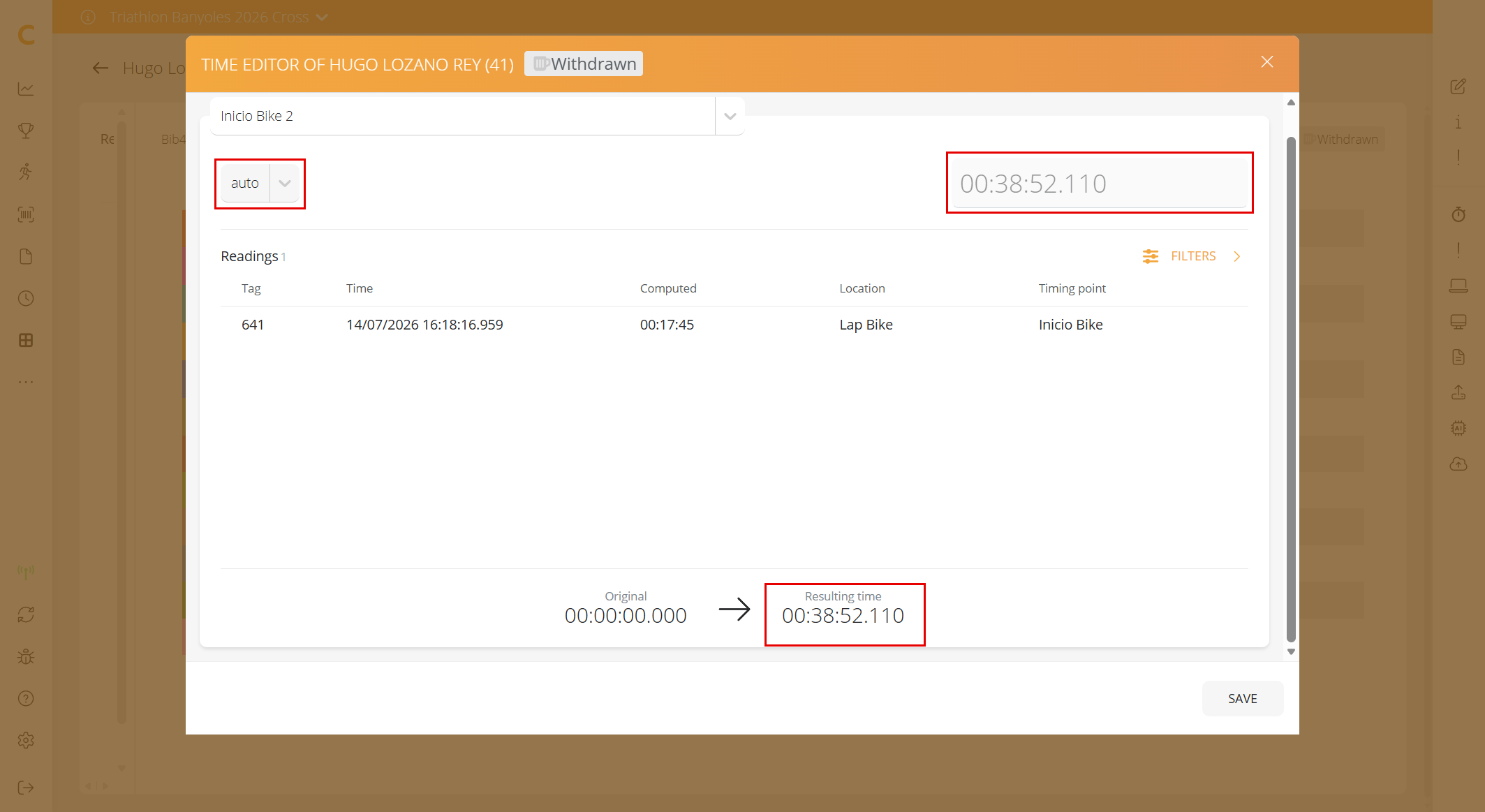The width and height of the screenshot is (1485, 812).
Task: Click the more options ellipsis in sidebar
Action: pyautogui.click(x=26, y=382)
